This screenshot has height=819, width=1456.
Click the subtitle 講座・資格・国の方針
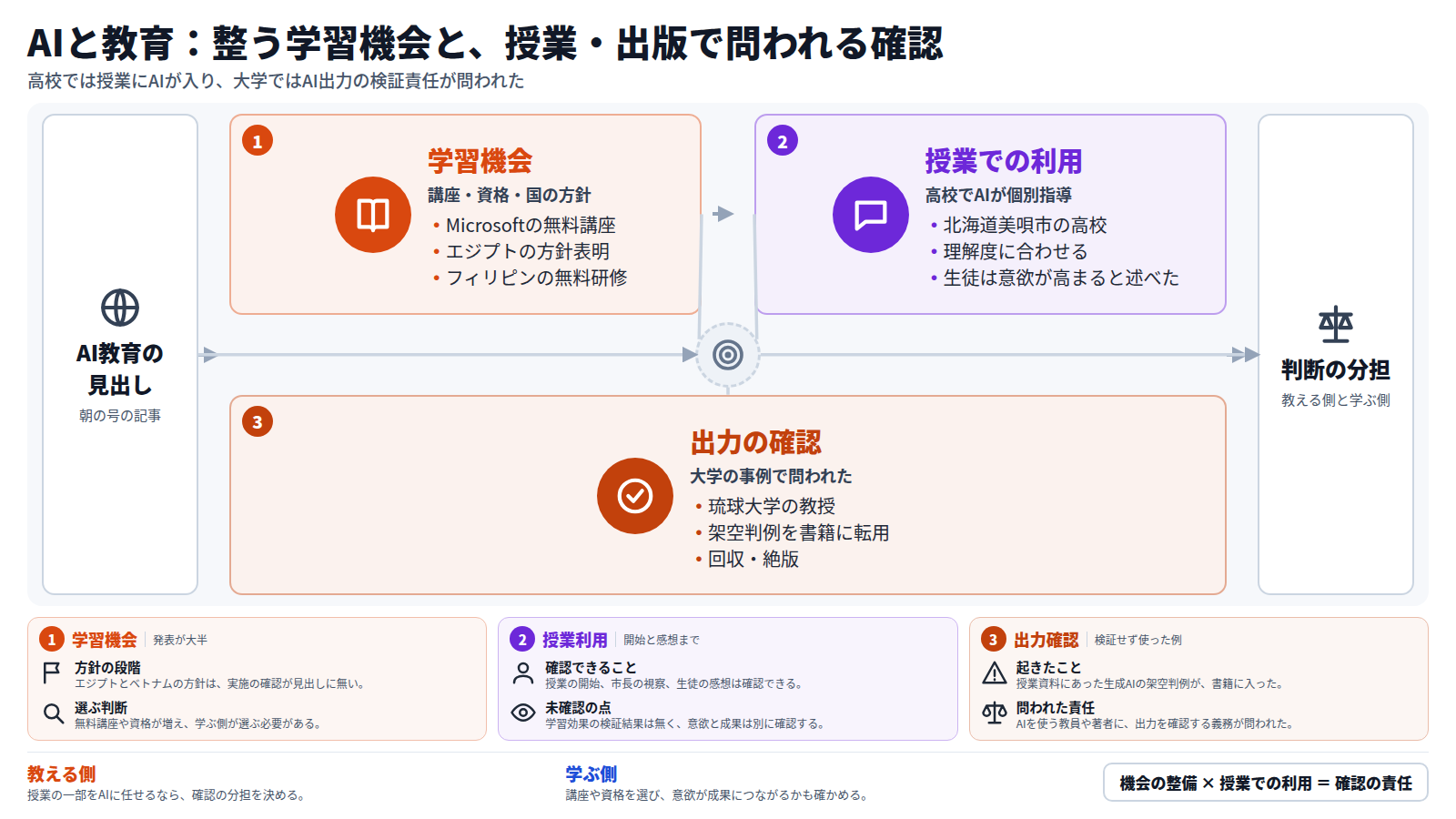point(510,195)
